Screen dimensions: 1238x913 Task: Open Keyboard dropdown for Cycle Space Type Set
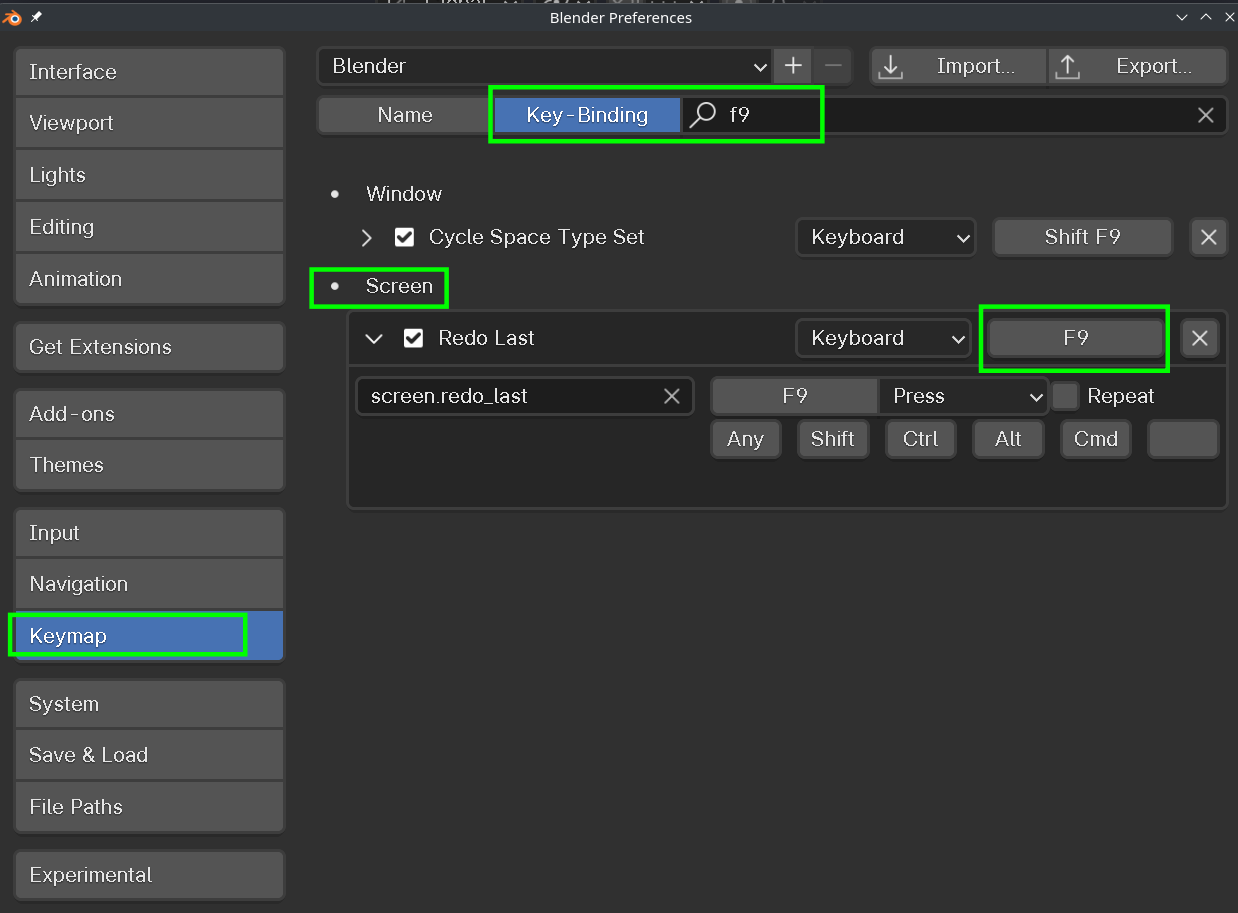pyautogui.click(x=886, y=237)
